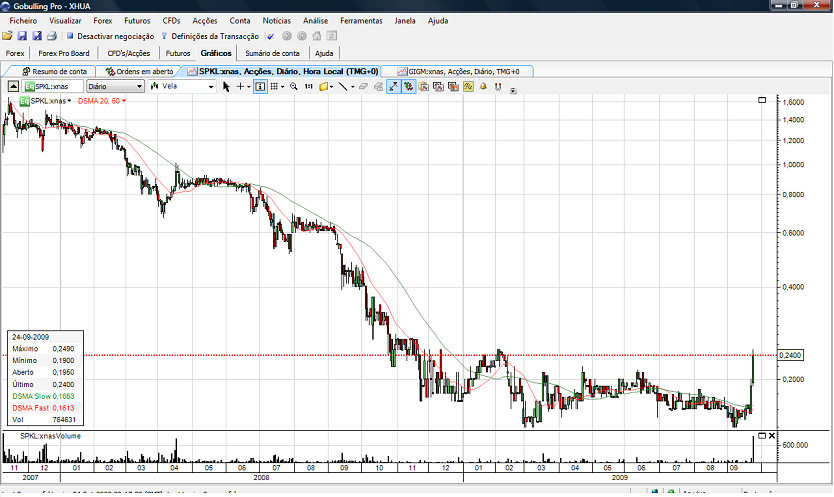Switch to the GIGM:xnas chart tab

point(458,71)
